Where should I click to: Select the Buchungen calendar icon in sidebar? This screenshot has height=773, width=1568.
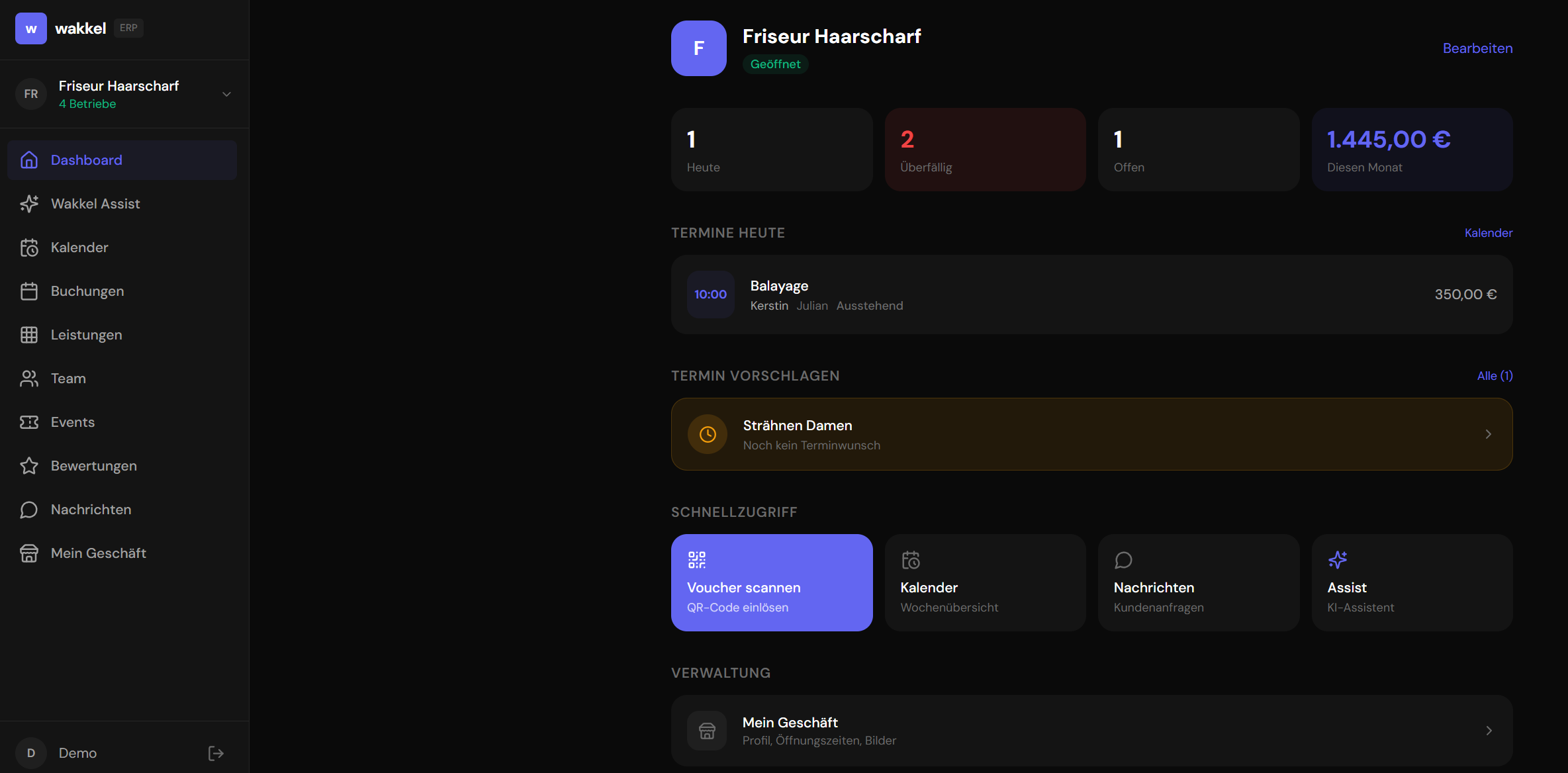pos(30,291)
